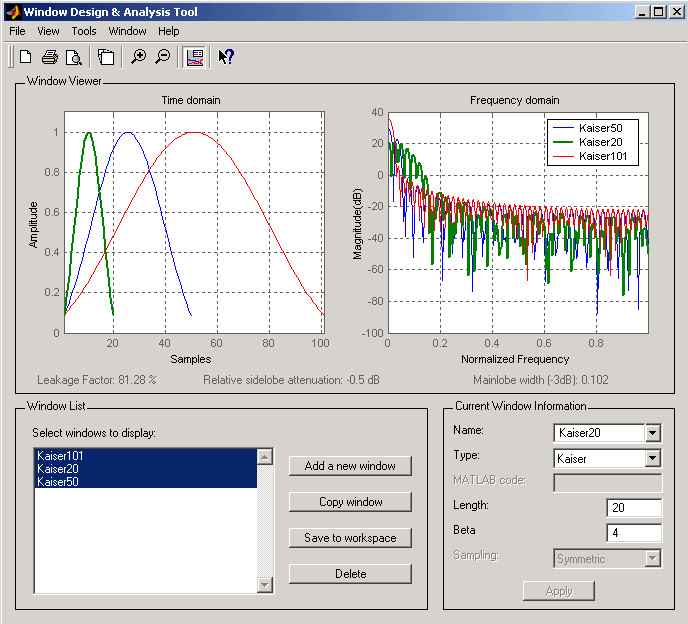
Task: Click the undock figure toolbar icon
Action: point(106,57)
